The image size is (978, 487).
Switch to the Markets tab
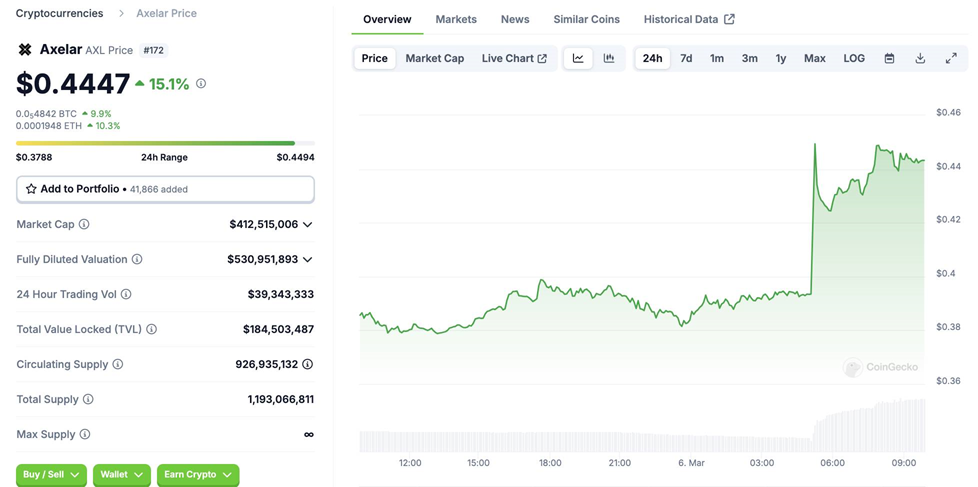tap(456, 19)
